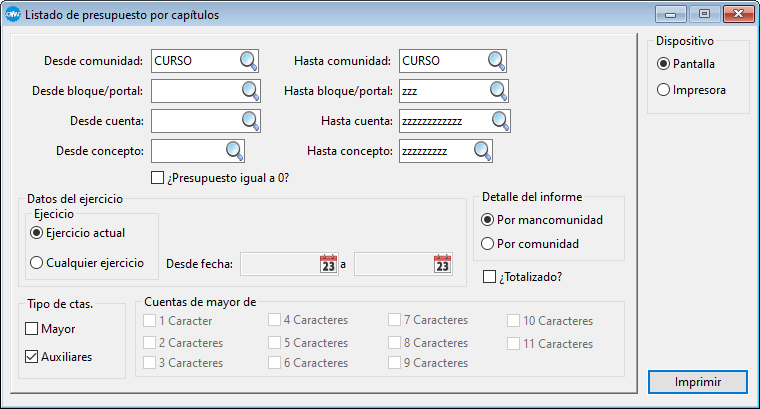
Task: Click magnifier icon for Desde concepto
Action: coord(233,151)
